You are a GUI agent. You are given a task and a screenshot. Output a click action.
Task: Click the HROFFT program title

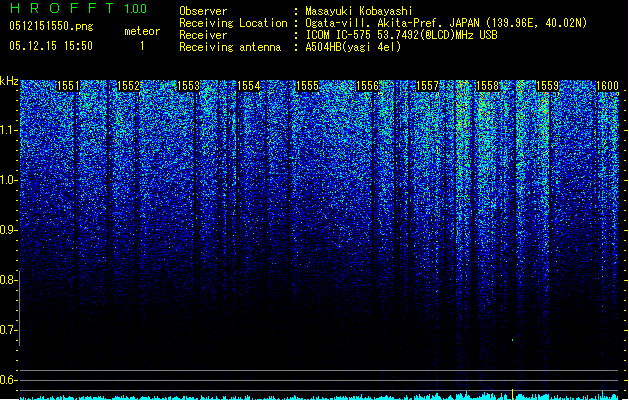tap(62, 8)
